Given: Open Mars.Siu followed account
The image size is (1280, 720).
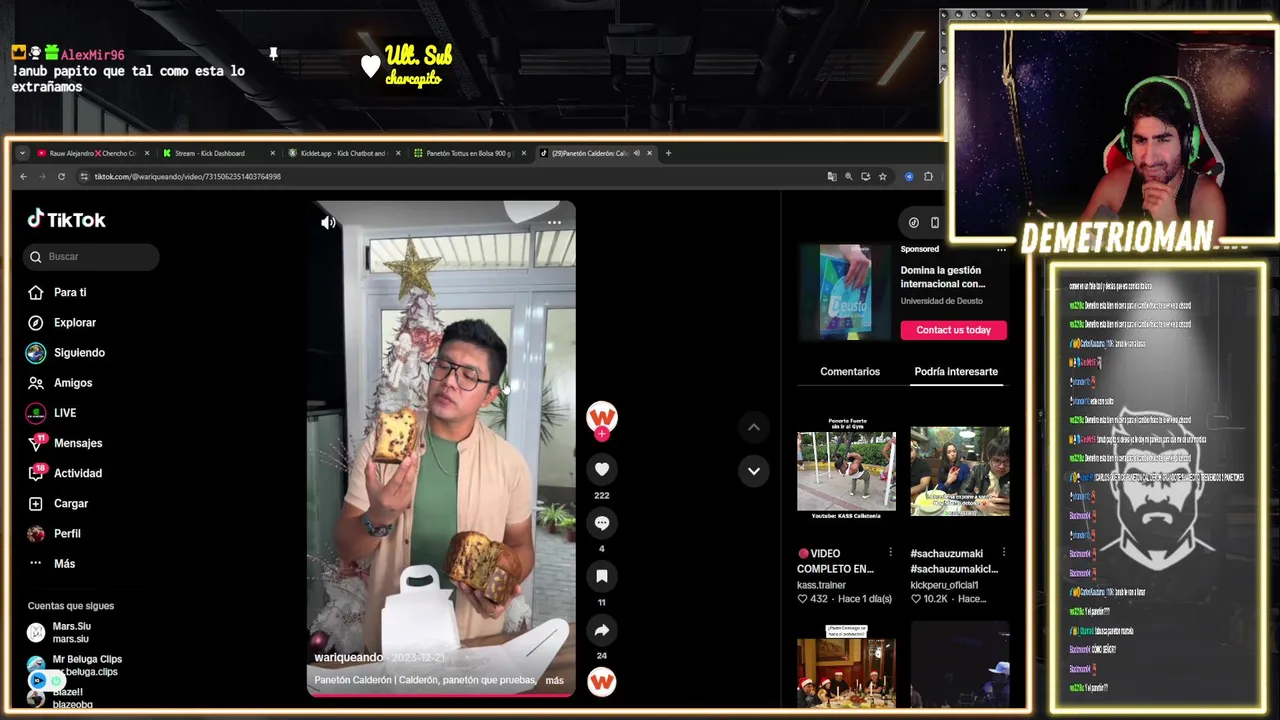Looking at the screenshot, I should point(71,632).
